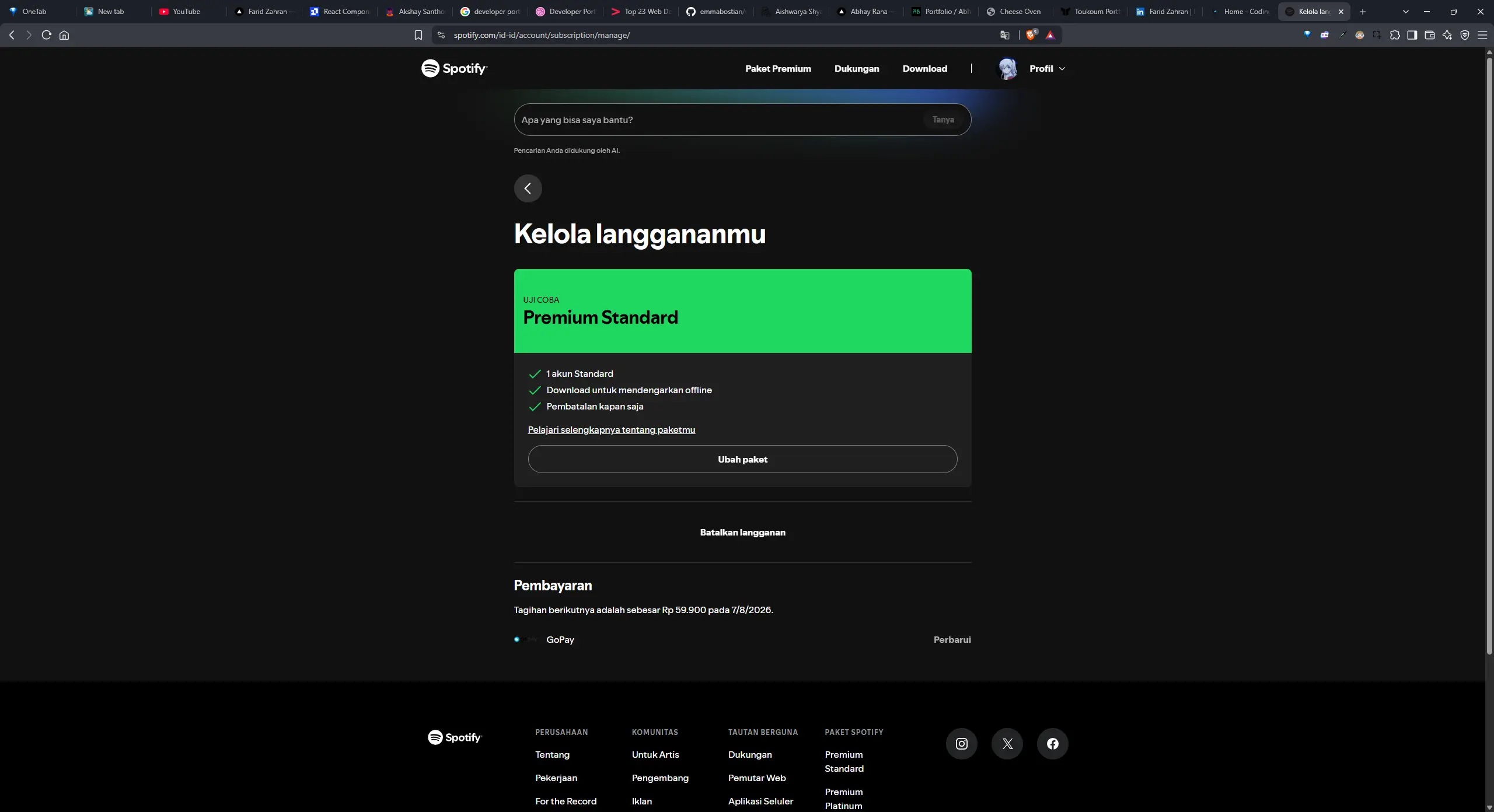The height and width of the screenshot is (812, 1494).
Task: Open Spotify's Instagram page
Action: pyautogui.click(x=962, y=744)
